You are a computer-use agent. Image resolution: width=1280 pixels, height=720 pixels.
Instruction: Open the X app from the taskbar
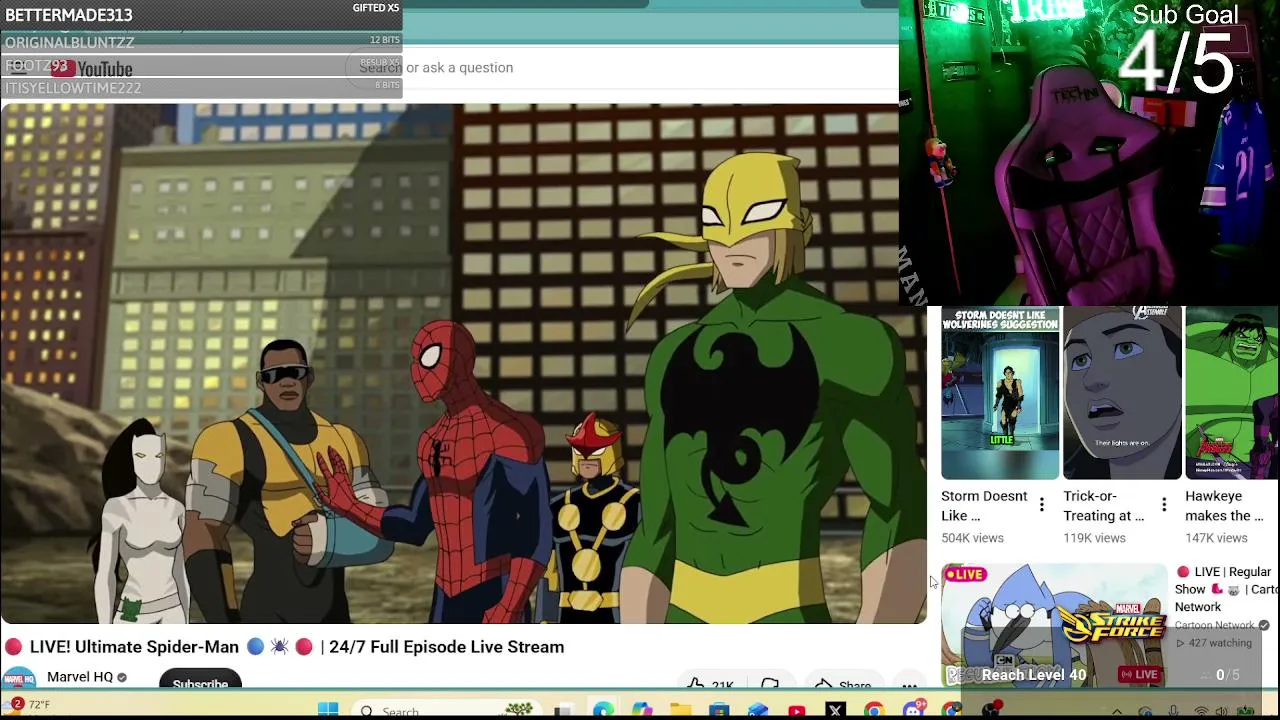tap(835, 710)
